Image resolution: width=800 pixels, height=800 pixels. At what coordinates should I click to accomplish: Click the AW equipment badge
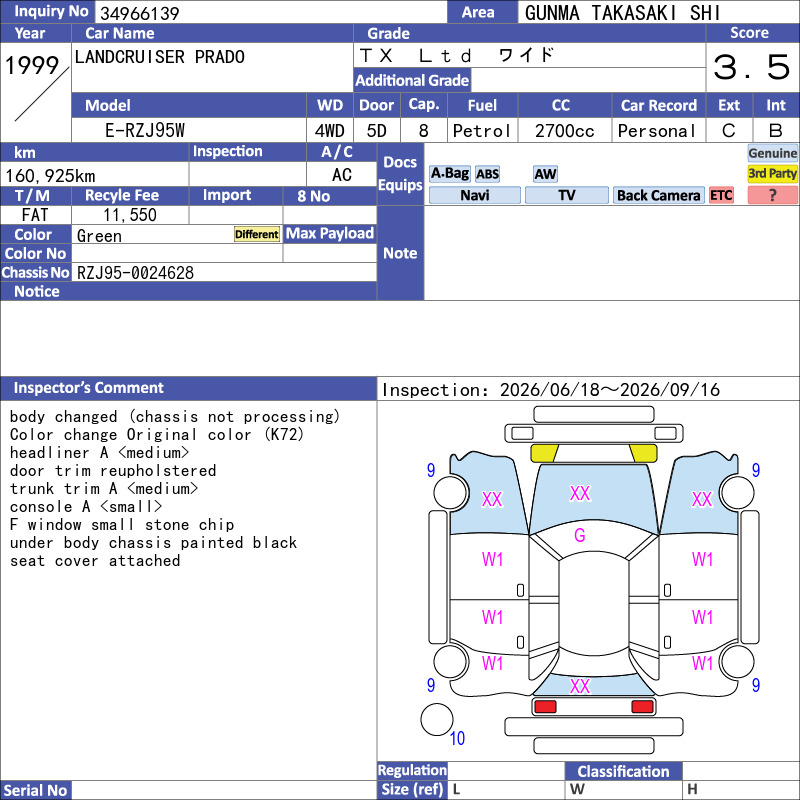(545, 174)
